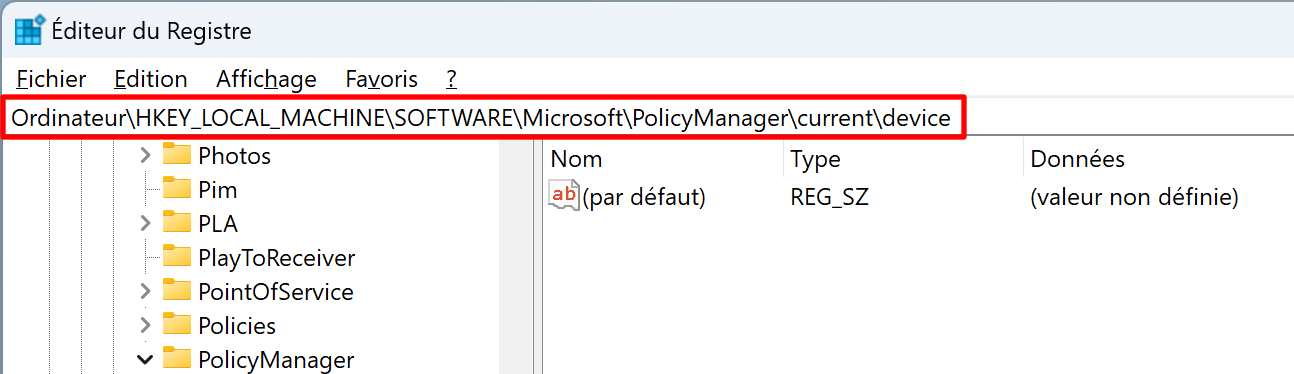Collapse the PolicyManager key
This screenshot has height=374, width=1294.
pyautogui.click(x=145, y=359)
